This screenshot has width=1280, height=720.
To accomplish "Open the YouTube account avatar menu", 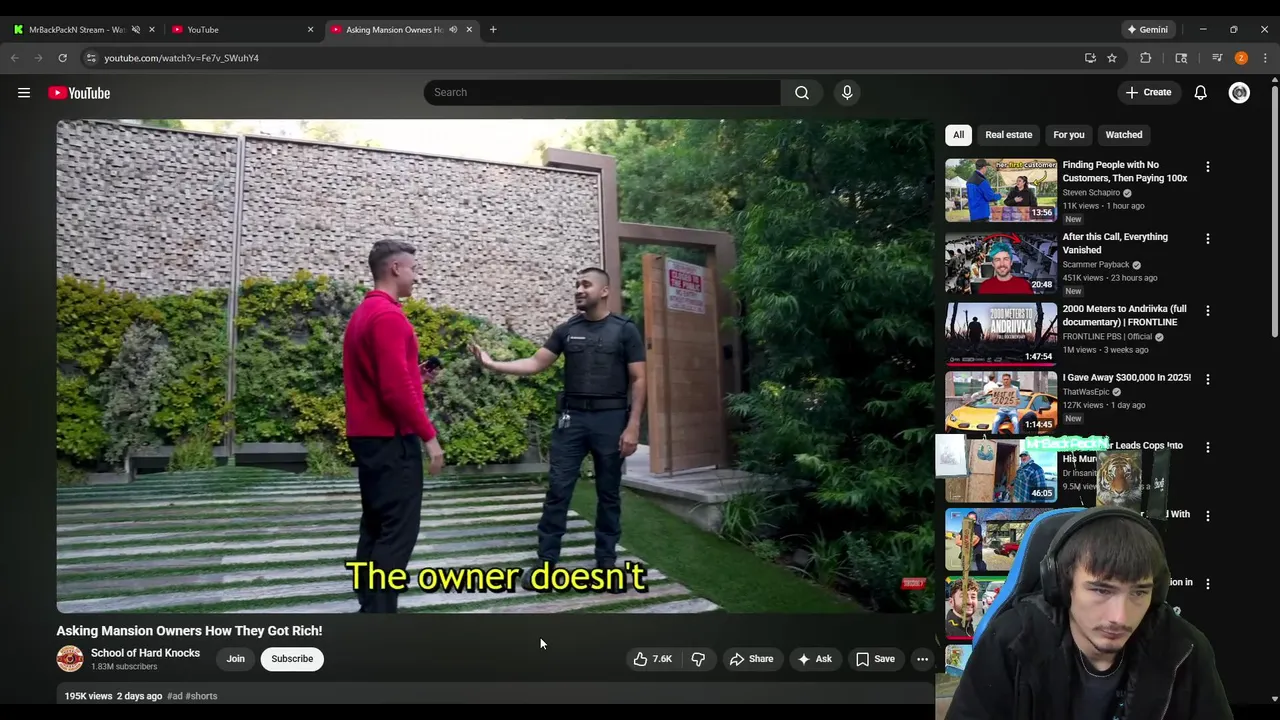I will [x=1239, y=93].
